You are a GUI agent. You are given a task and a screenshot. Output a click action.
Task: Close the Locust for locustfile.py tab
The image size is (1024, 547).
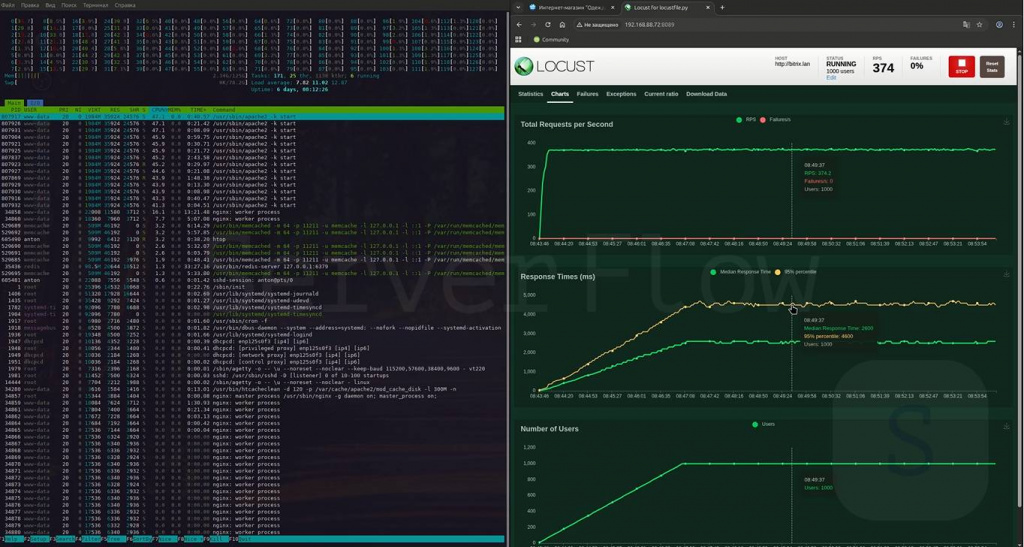709,8
